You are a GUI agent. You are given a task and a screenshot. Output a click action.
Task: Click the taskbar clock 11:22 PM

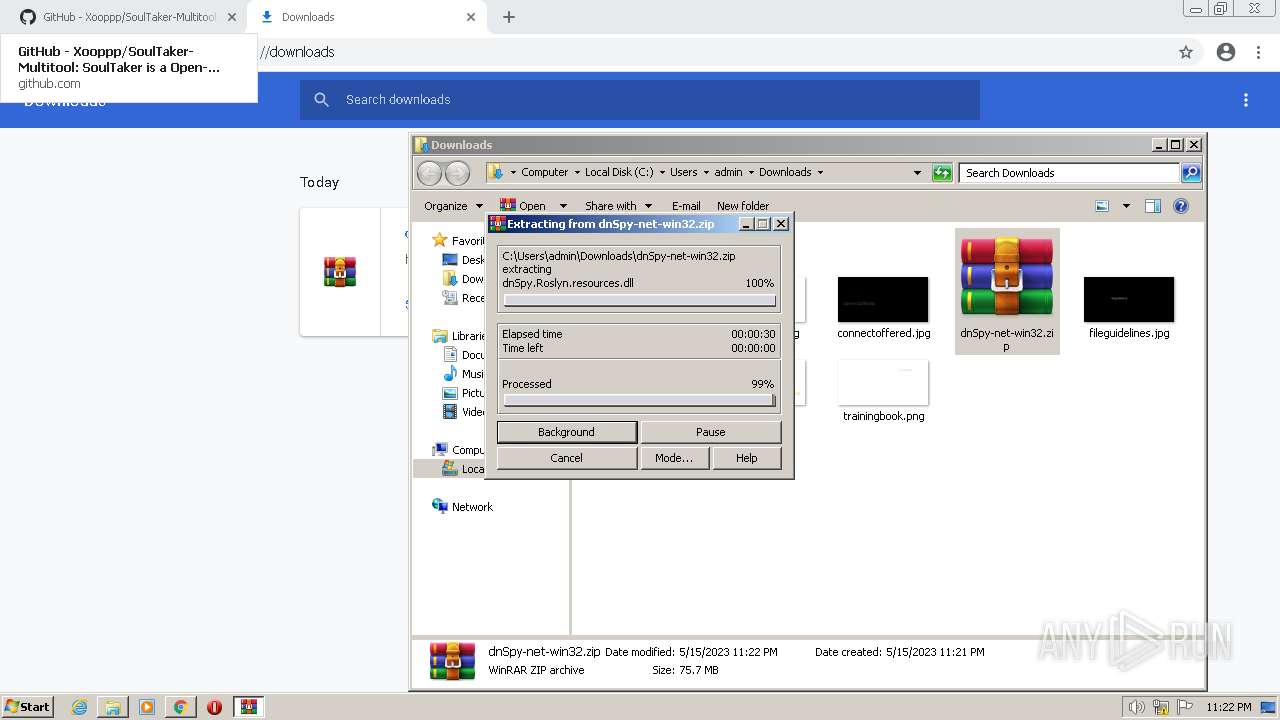pyautogui.click(x=1228, y=707)
